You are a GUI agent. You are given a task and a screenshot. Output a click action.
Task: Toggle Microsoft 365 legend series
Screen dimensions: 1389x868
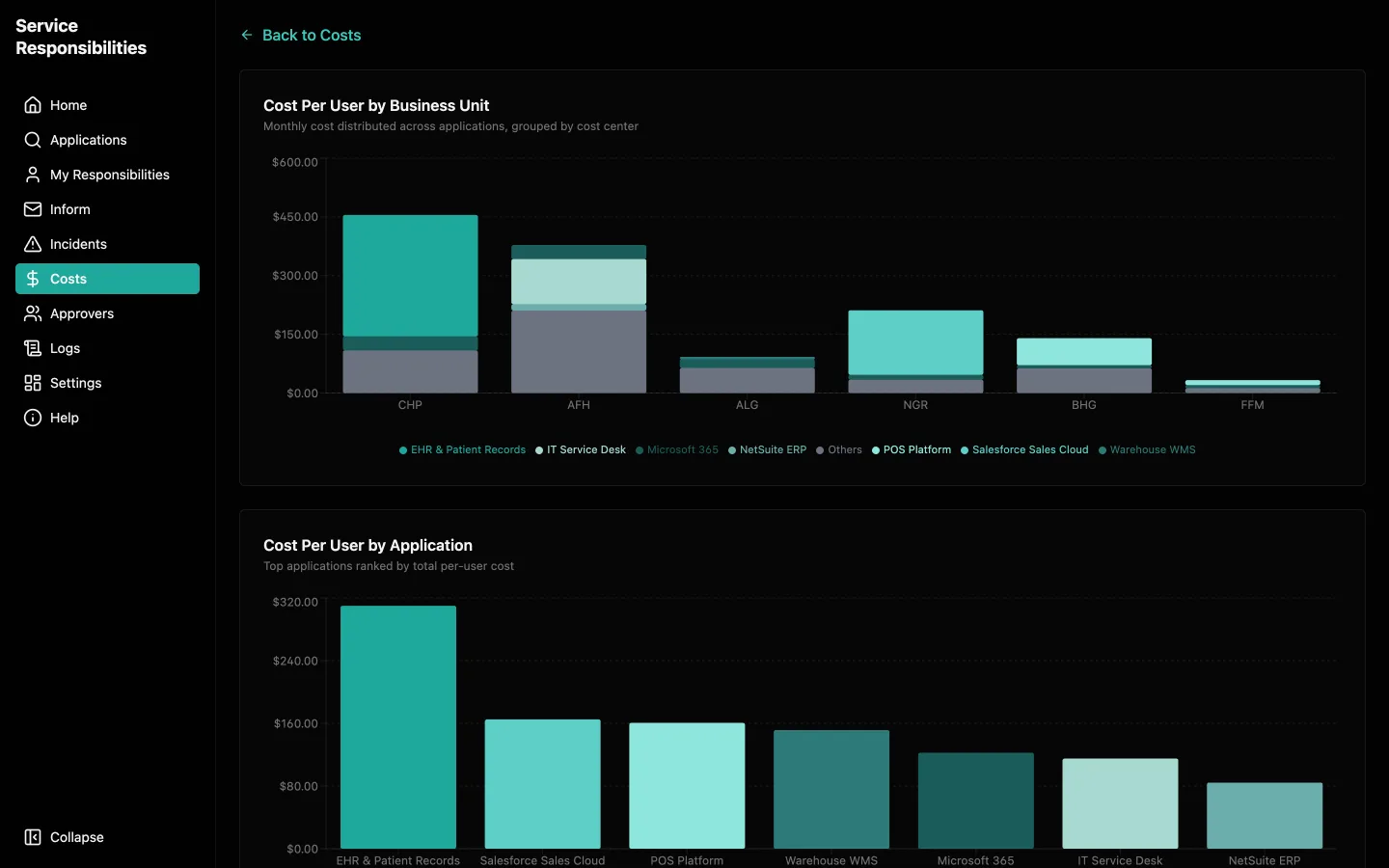(x=677, y=449)
